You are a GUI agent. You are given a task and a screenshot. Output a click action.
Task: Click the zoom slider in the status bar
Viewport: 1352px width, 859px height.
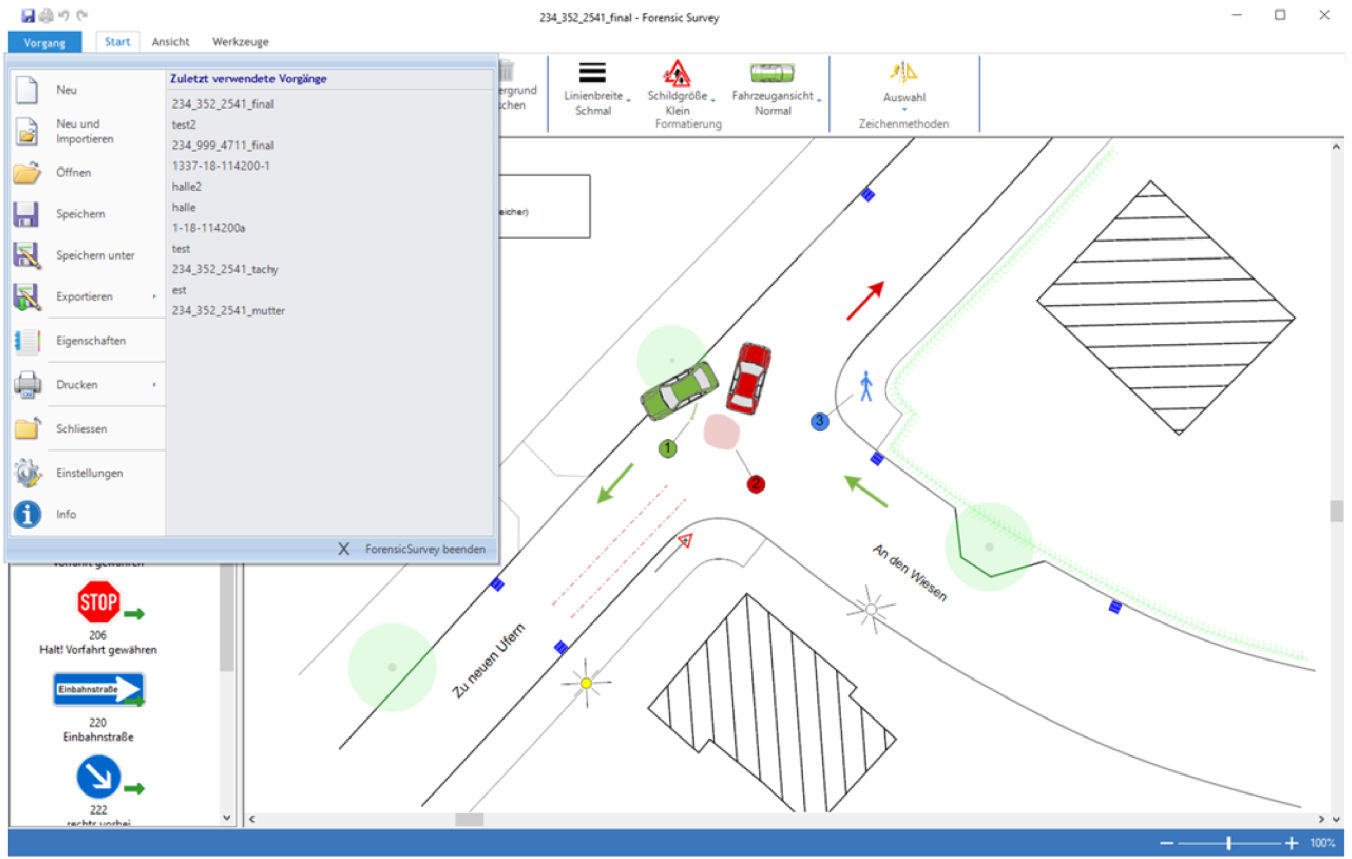tap(1228, 843)
